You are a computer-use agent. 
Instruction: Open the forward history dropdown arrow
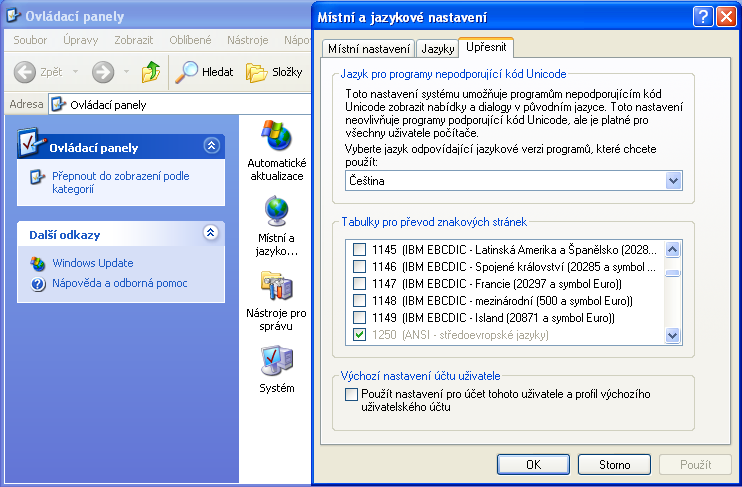(x=126, y=72)
